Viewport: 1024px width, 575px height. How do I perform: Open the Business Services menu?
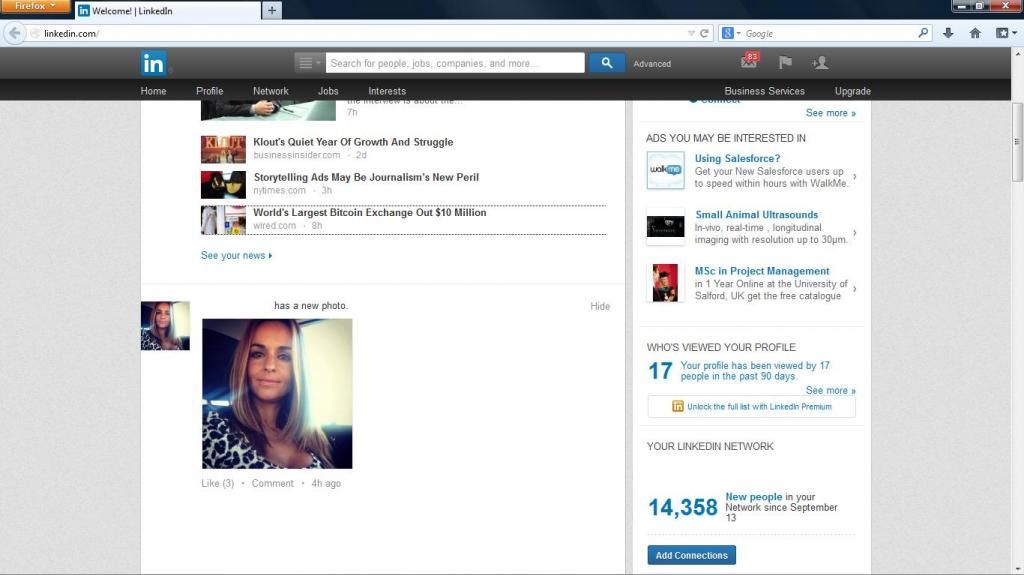(764, 91)
